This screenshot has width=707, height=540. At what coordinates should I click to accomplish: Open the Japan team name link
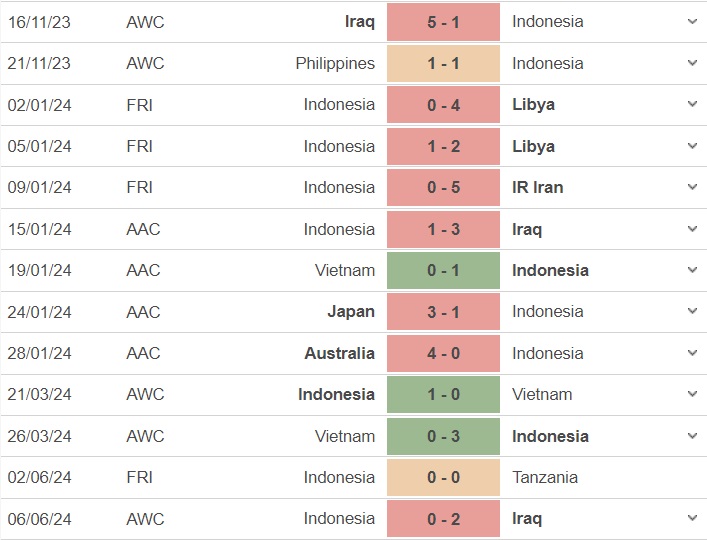[351, 311]
